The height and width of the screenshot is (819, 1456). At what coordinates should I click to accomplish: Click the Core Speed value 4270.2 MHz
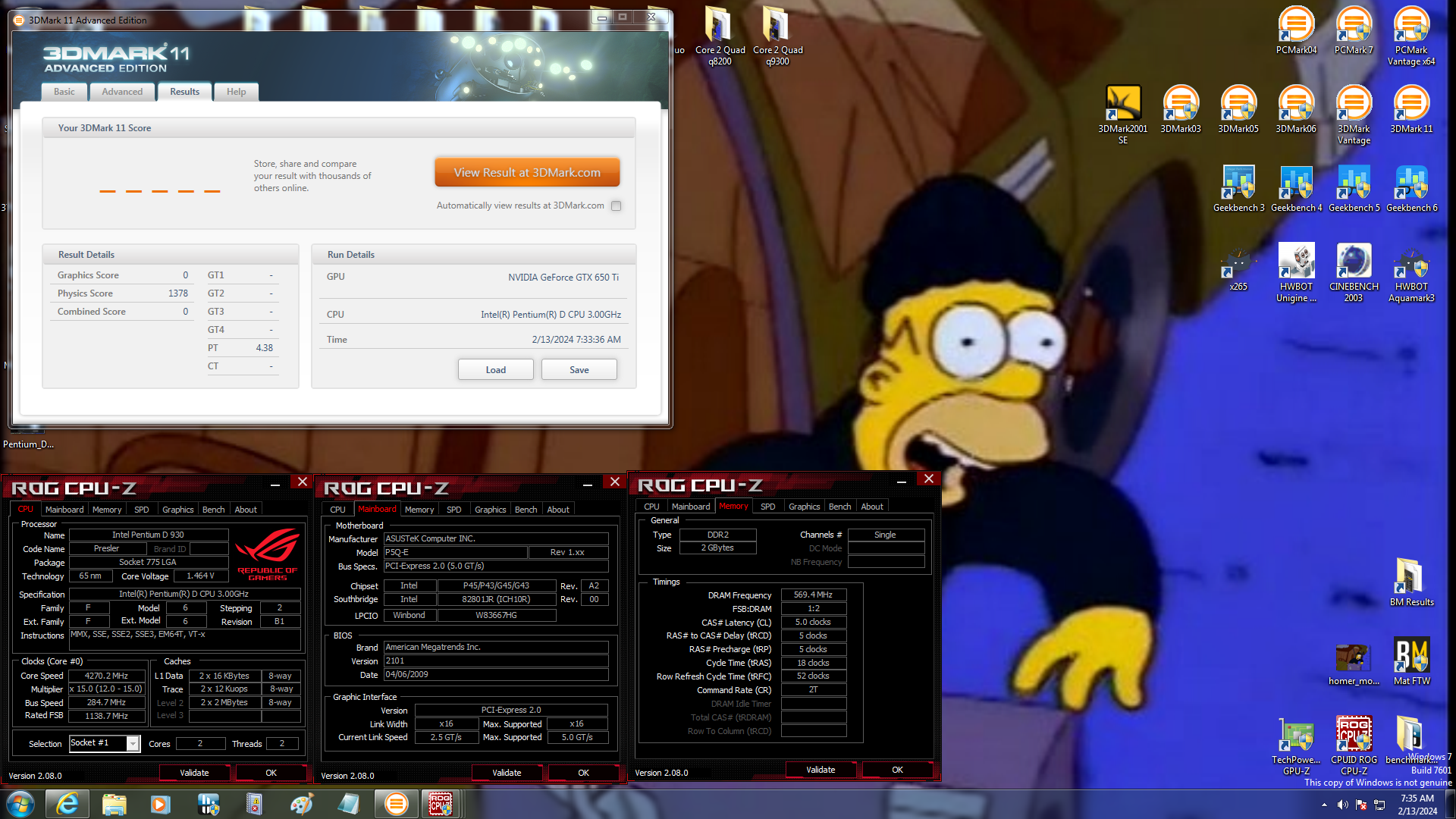click(106, 676)
